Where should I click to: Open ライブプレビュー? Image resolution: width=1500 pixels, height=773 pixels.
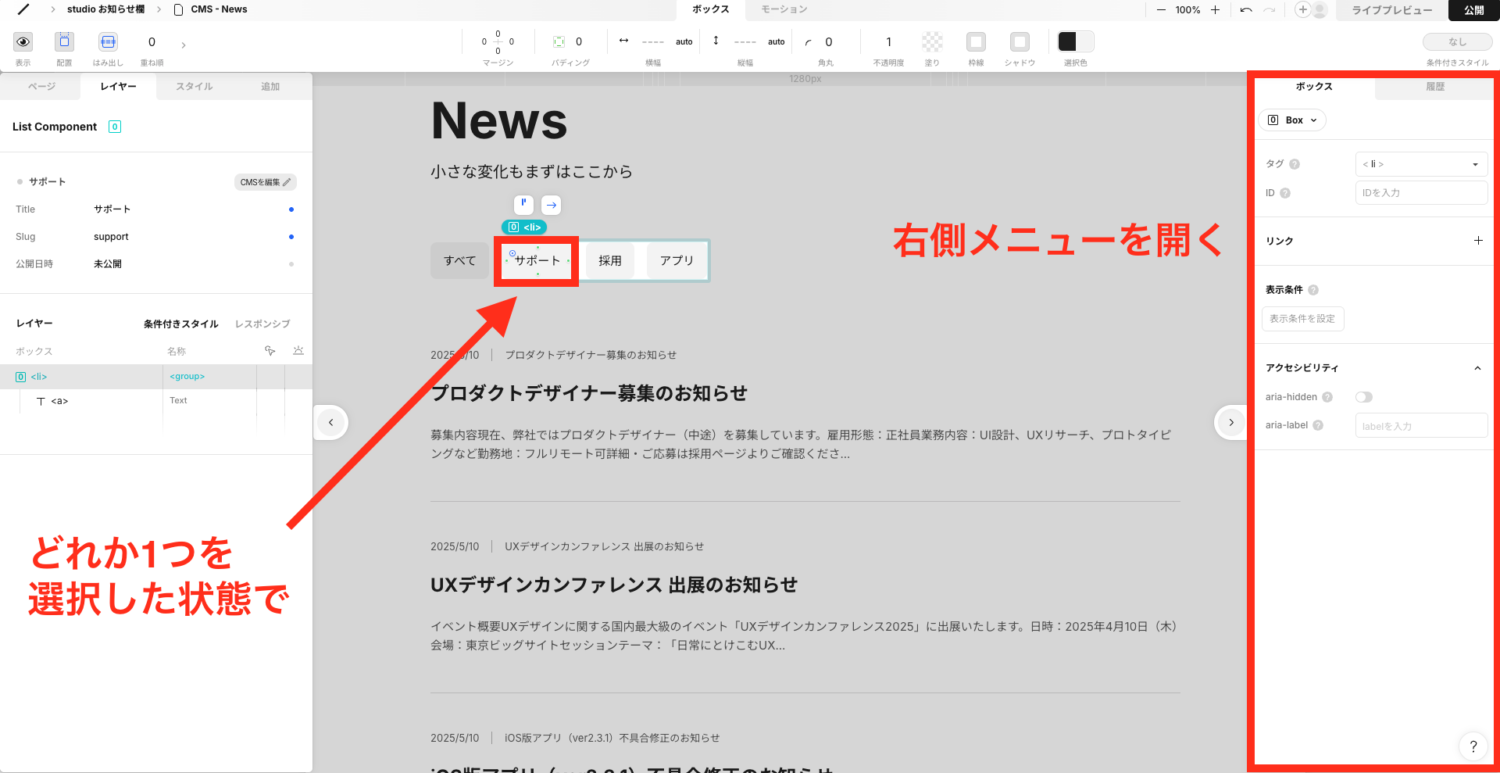tap(1390, 9)
